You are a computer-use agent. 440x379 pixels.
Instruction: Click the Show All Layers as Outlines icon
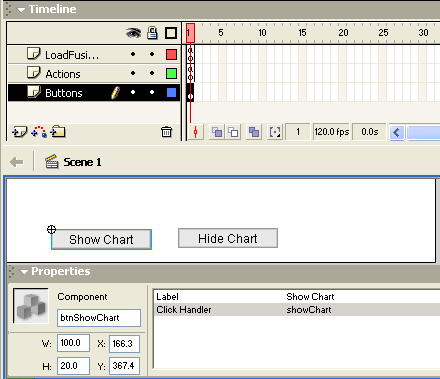(x=171, y=33)
